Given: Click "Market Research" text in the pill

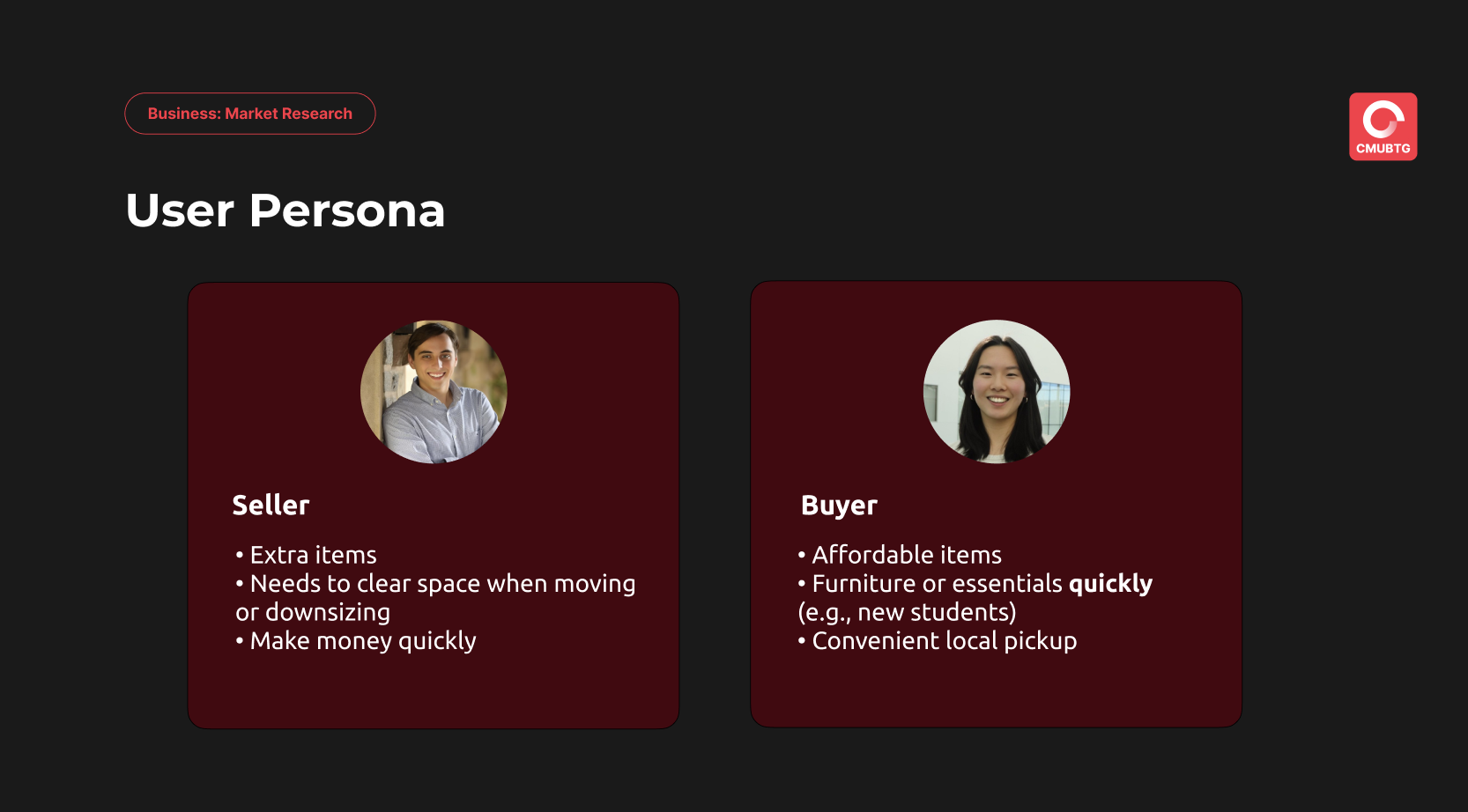Looking at the screenshot, I should tap(288, 114).
